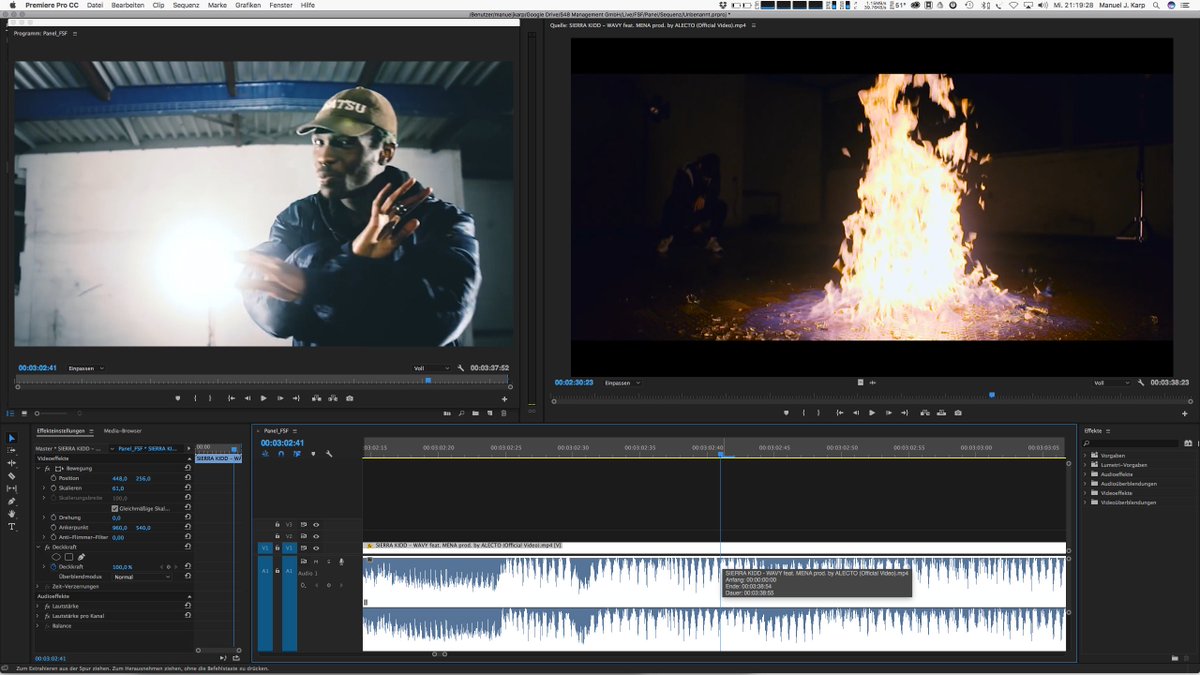Select the video clip on track V1
This screenshot has height=675, width=1200.
click(714, 546)
